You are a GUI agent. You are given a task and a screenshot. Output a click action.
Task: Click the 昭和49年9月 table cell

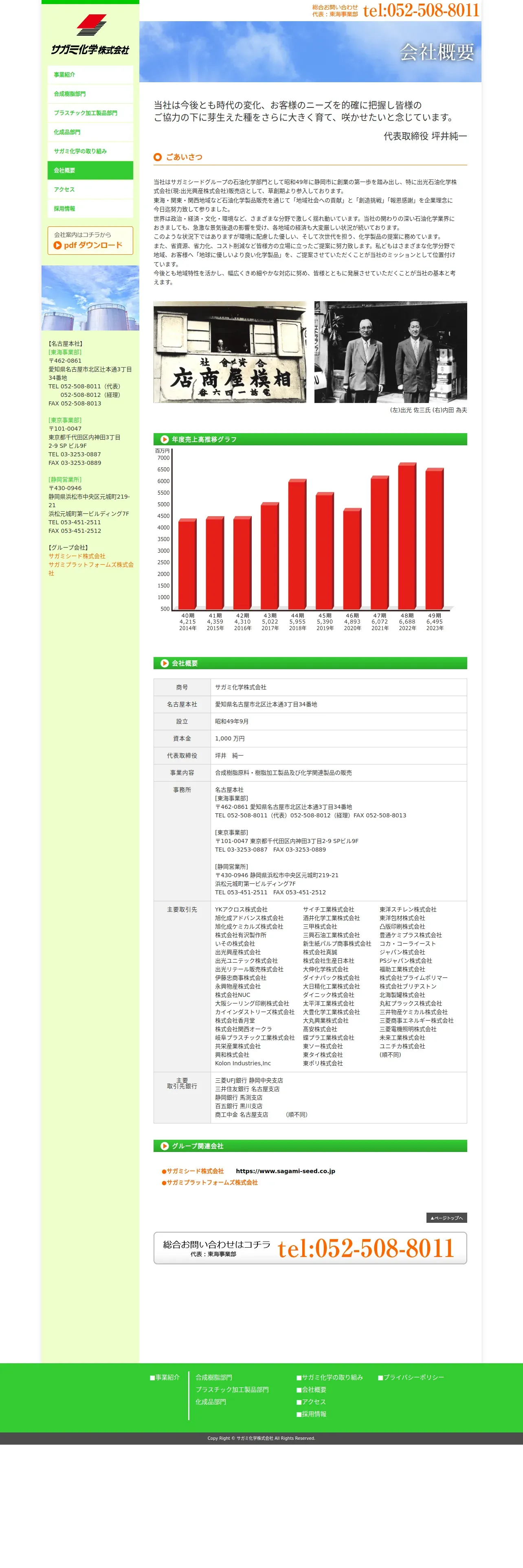338,721
